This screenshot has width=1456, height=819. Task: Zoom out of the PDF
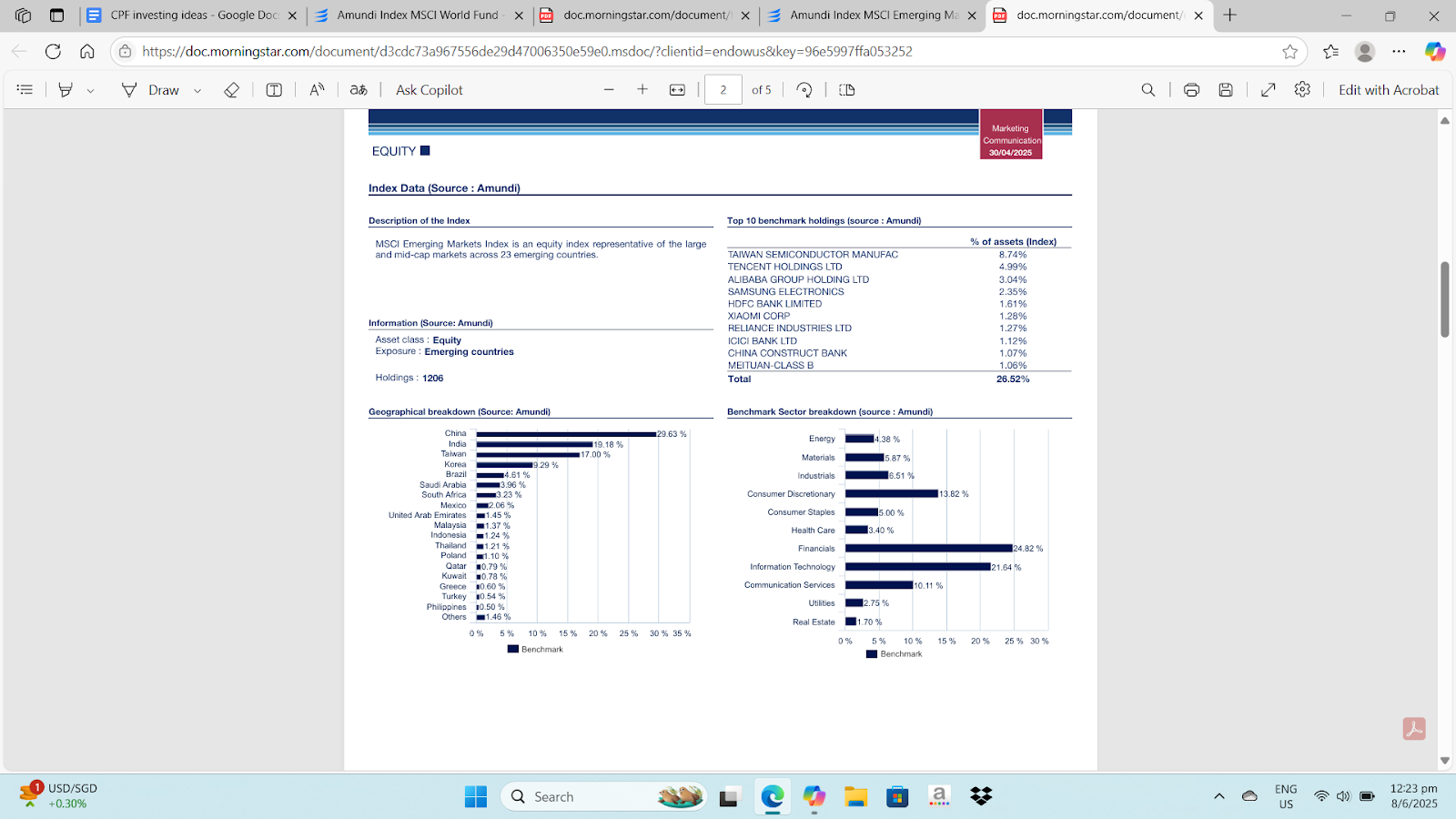pyautogui.click(x=609, y=90)
